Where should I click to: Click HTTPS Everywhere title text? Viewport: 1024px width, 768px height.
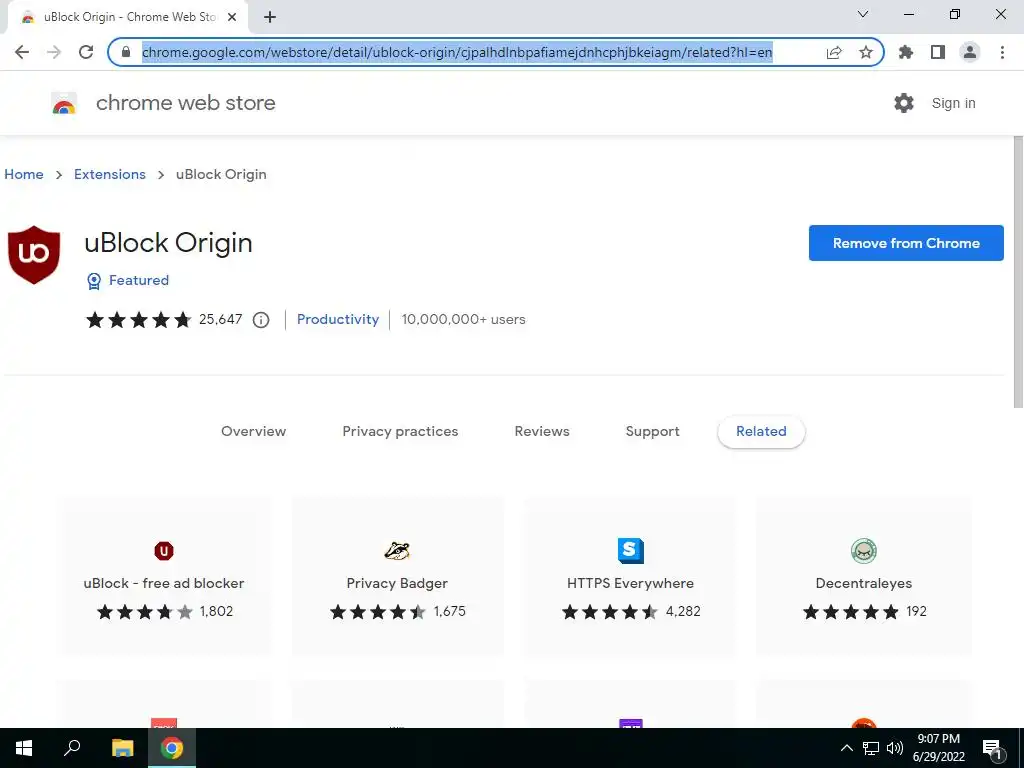630,583
